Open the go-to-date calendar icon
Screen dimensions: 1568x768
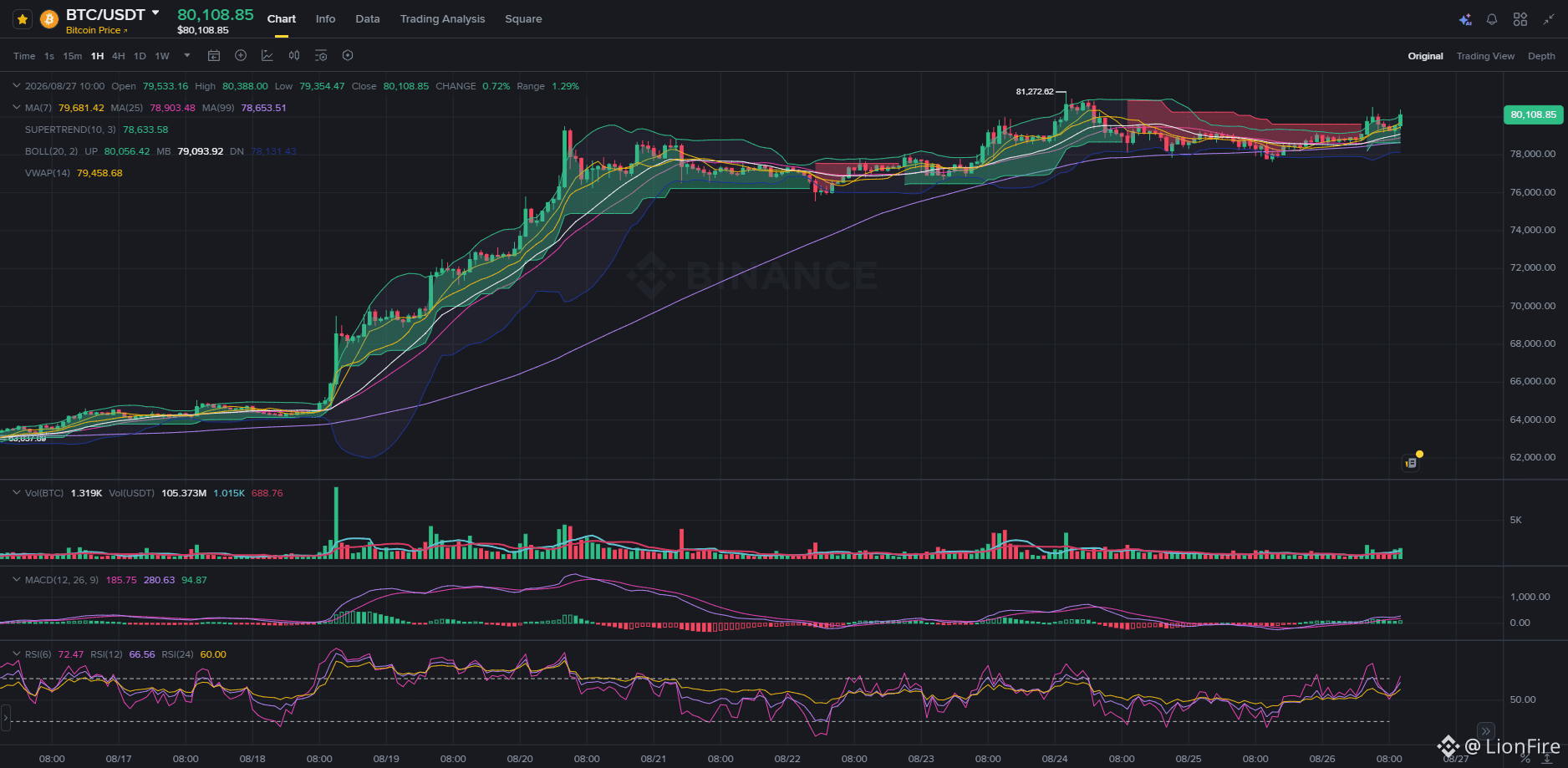214,55
